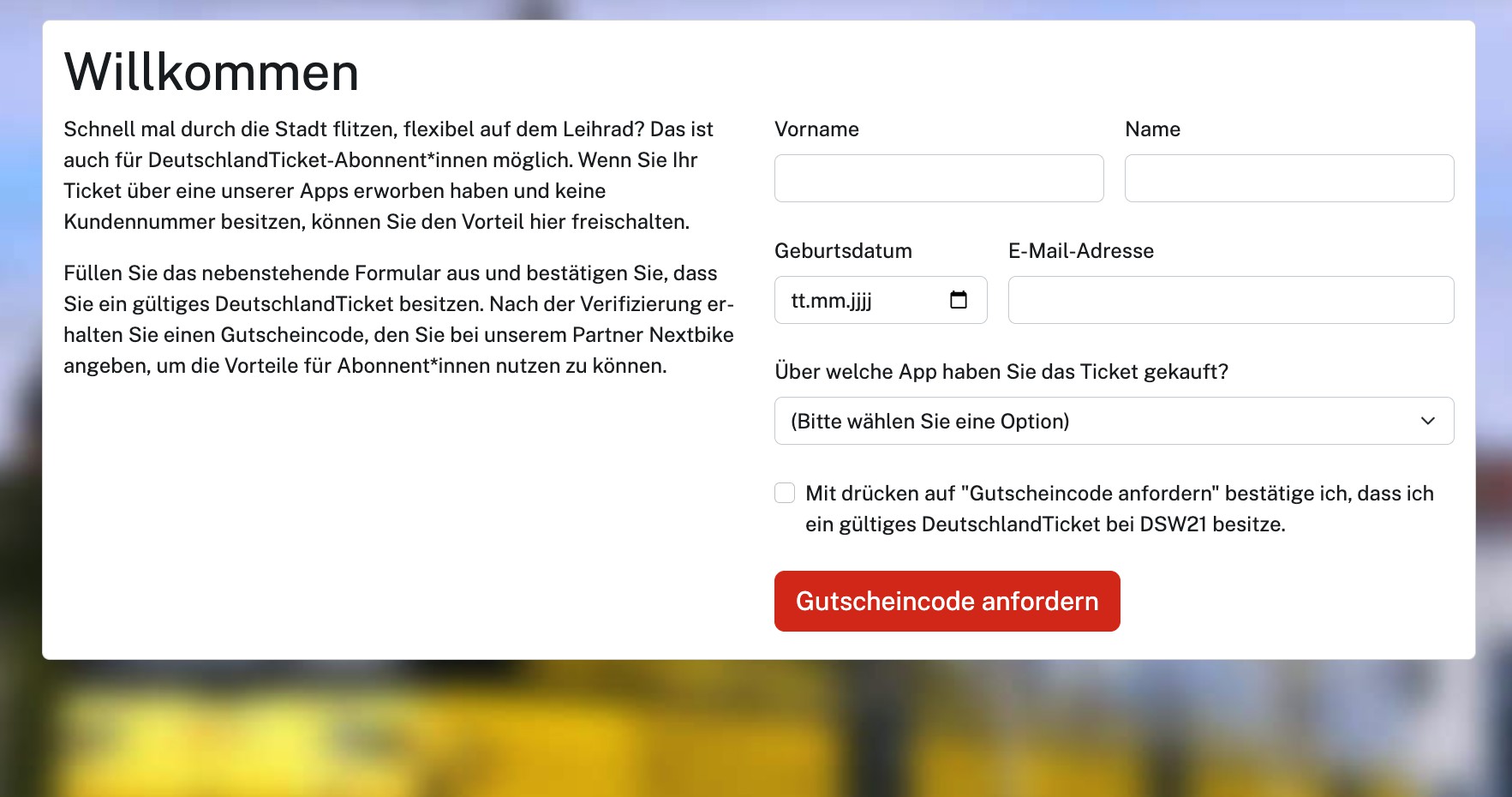Viewport: 1512px width, 797px height.
Task: Click the paragraph starting "Füllen Sie das"
Action: pyautogui.click(x=398, y=320)
